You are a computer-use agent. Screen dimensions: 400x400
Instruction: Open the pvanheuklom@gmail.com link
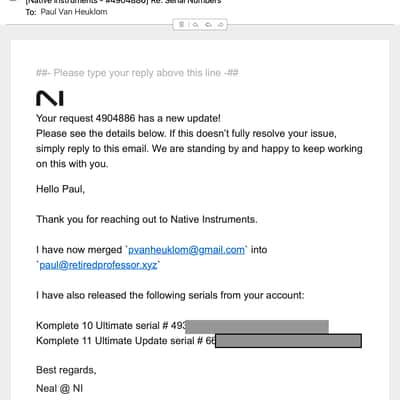point(186,250)
